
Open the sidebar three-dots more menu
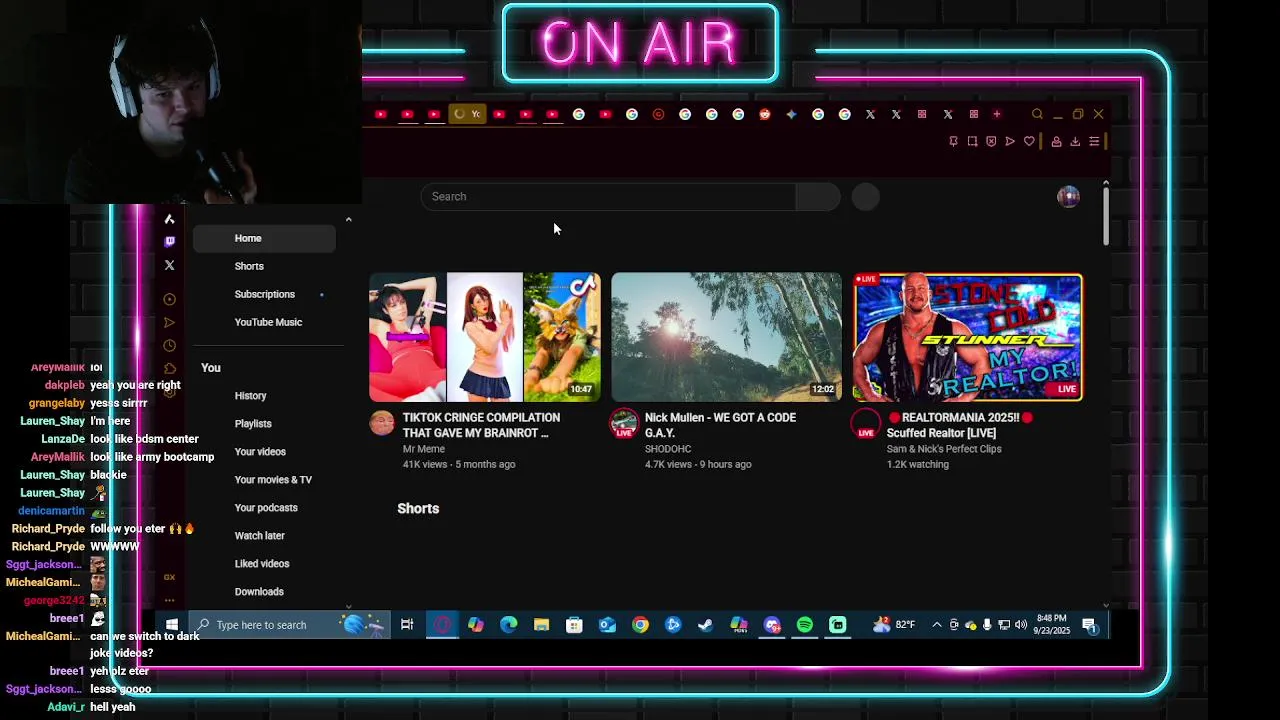pos(169,601)
